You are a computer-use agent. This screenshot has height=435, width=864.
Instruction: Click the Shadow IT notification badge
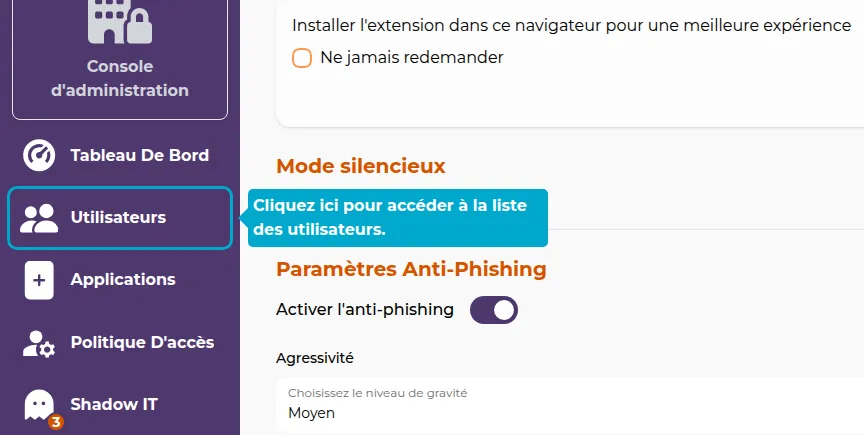pyautogui.click(x=56, y=422)
